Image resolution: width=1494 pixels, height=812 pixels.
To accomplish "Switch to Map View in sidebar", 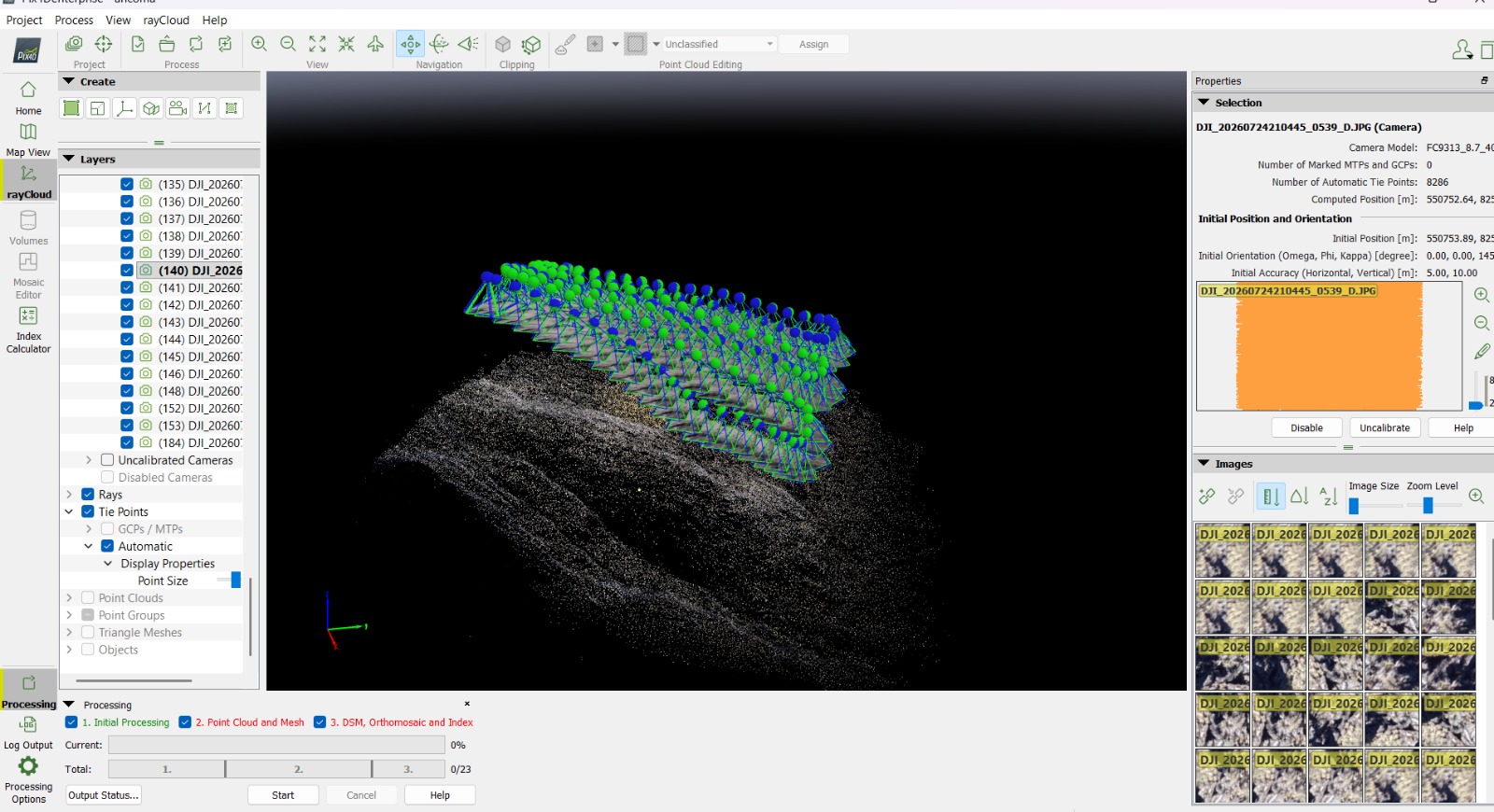I will (28, 140).
